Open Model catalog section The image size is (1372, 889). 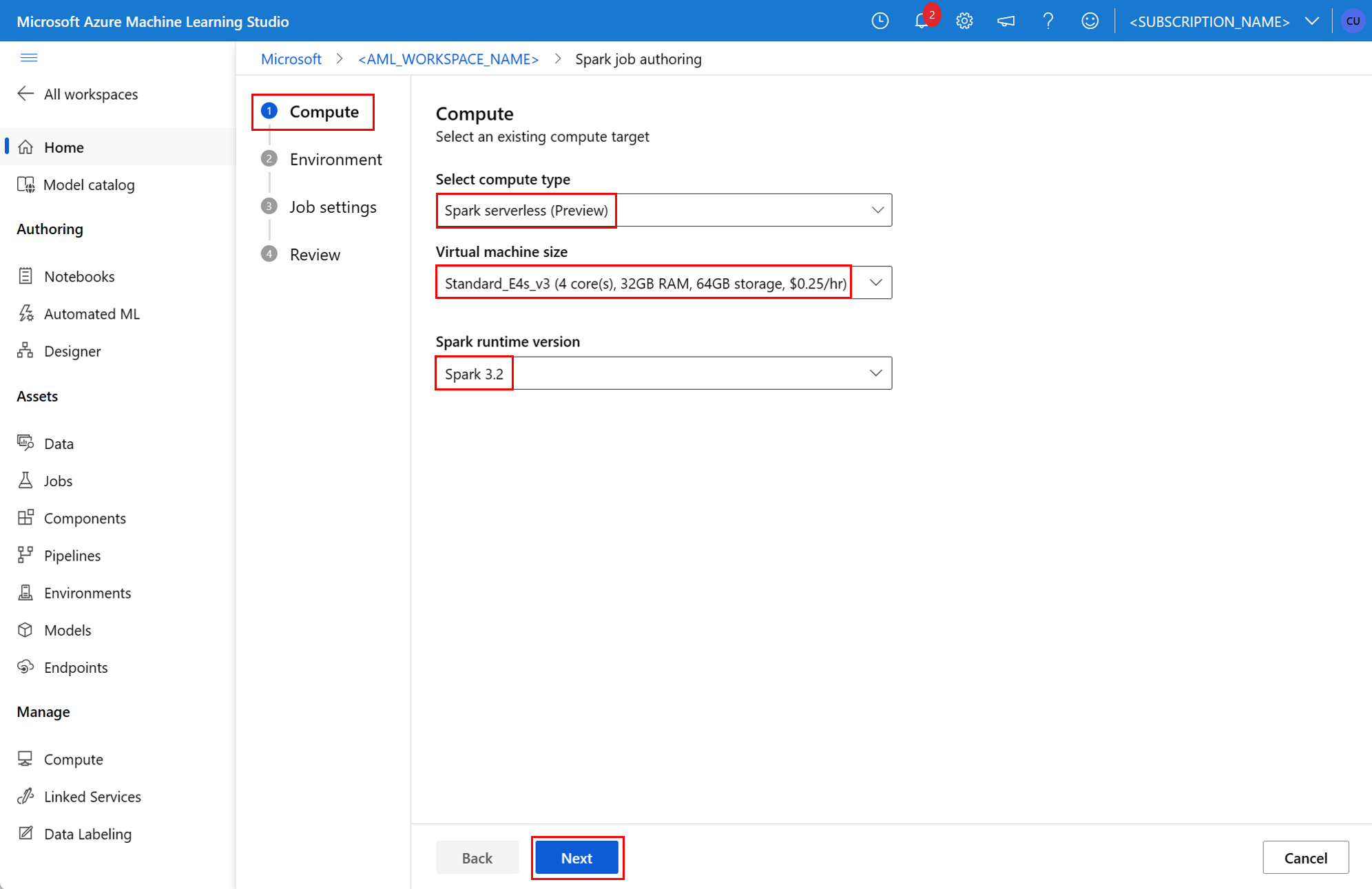coord(89,184)
